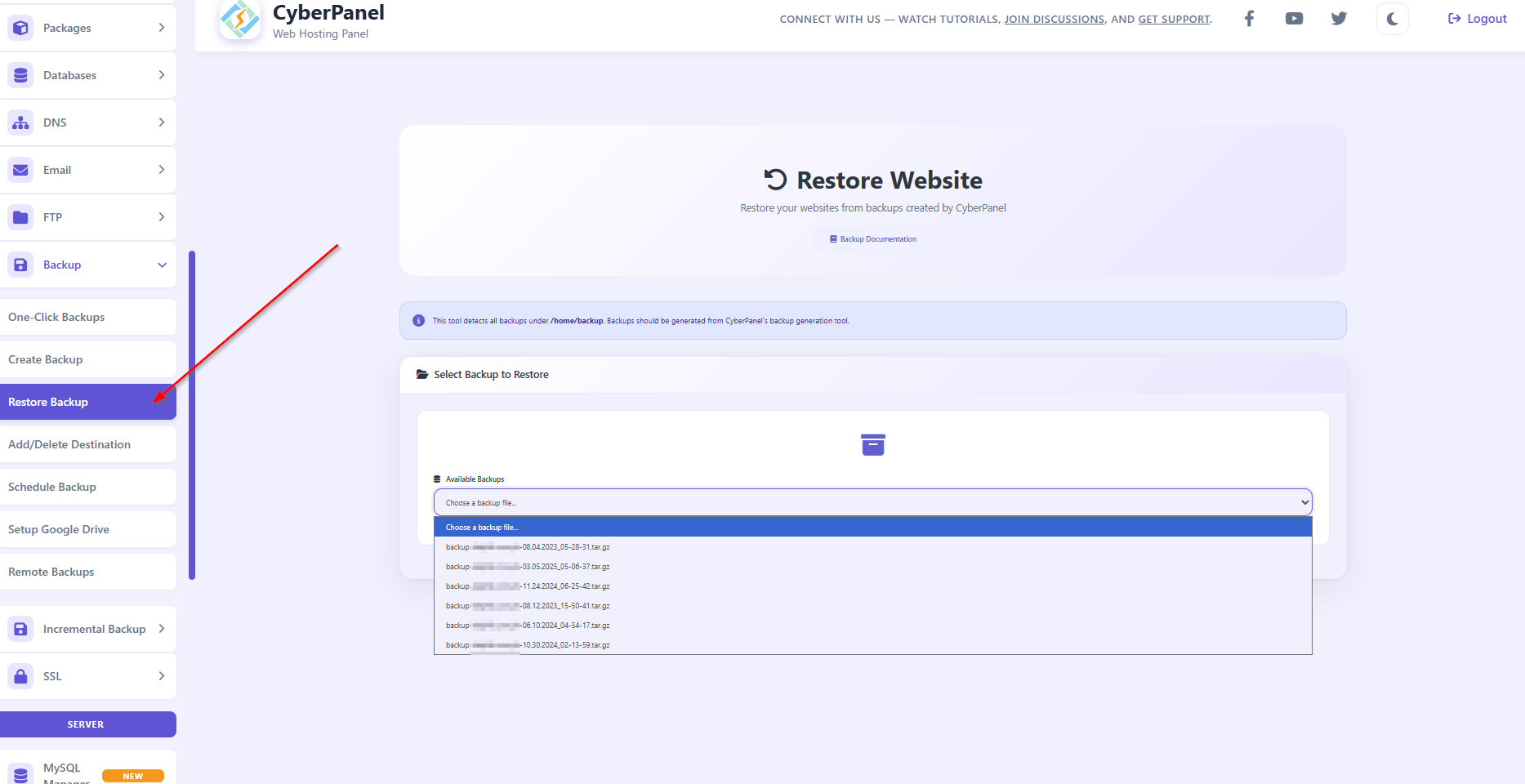The image size is (1525, 784).
Task: Open the YouTube channel icon
Action: (1294, 19)
